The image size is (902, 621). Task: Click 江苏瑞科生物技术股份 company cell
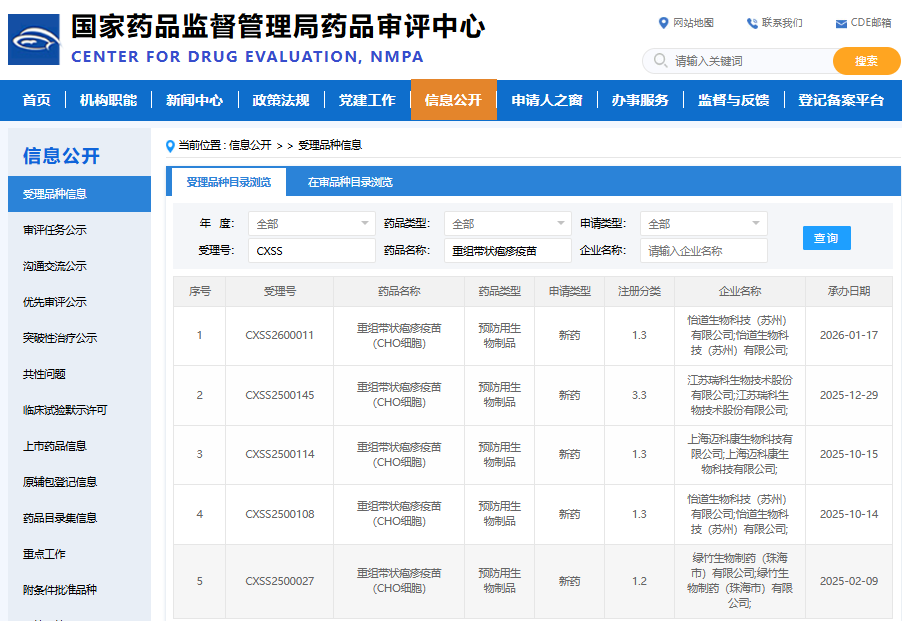[740, 396]
